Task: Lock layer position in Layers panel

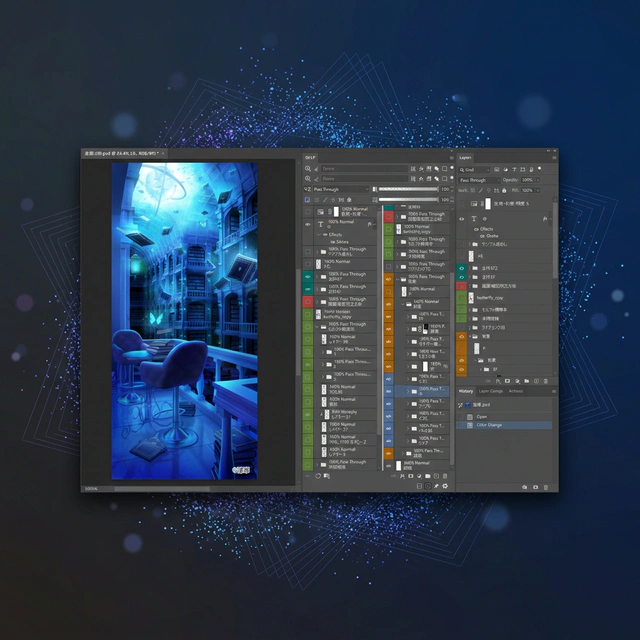Action: tap(489, 190)
